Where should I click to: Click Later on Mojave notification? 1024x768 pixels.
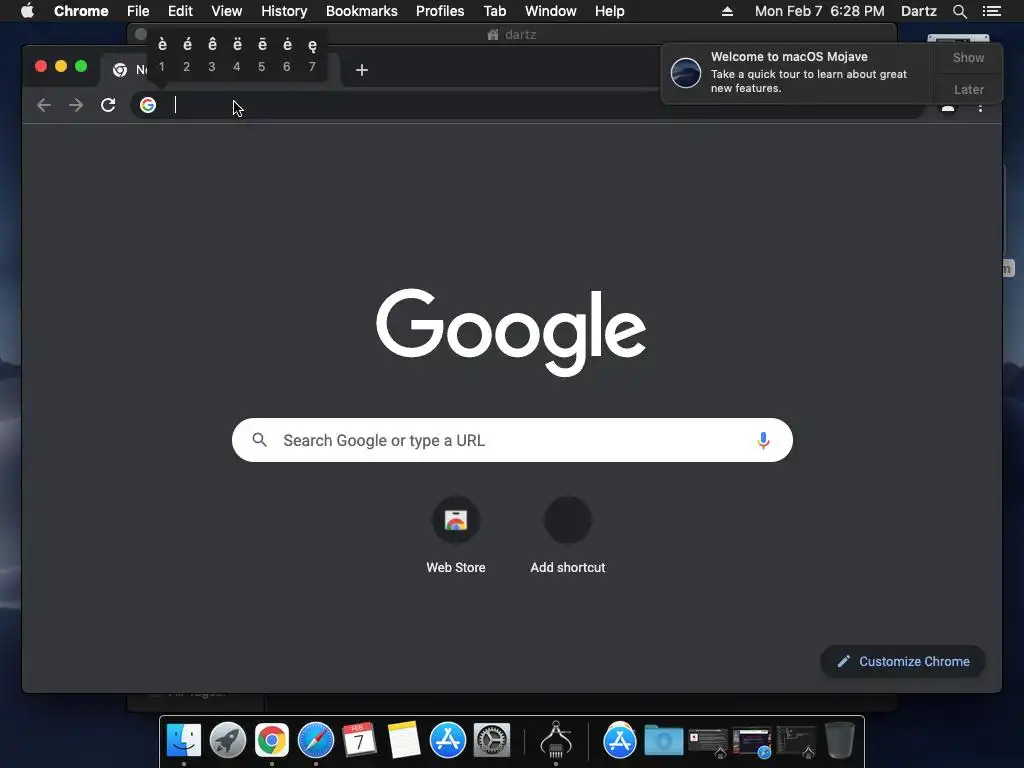pos(968,89)
